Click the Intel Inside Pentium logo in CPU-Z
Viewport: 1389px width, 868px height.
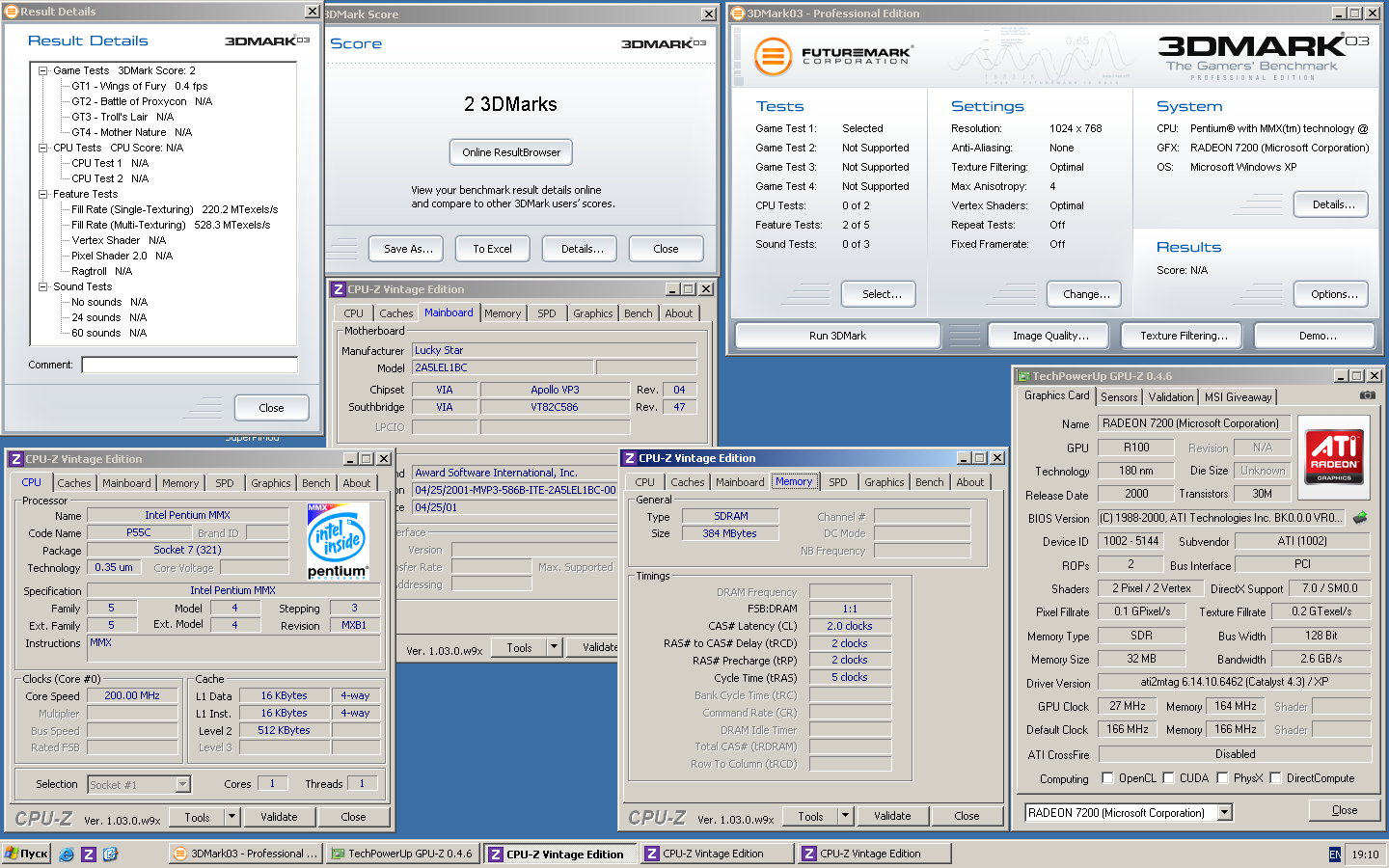pos(338,542)
